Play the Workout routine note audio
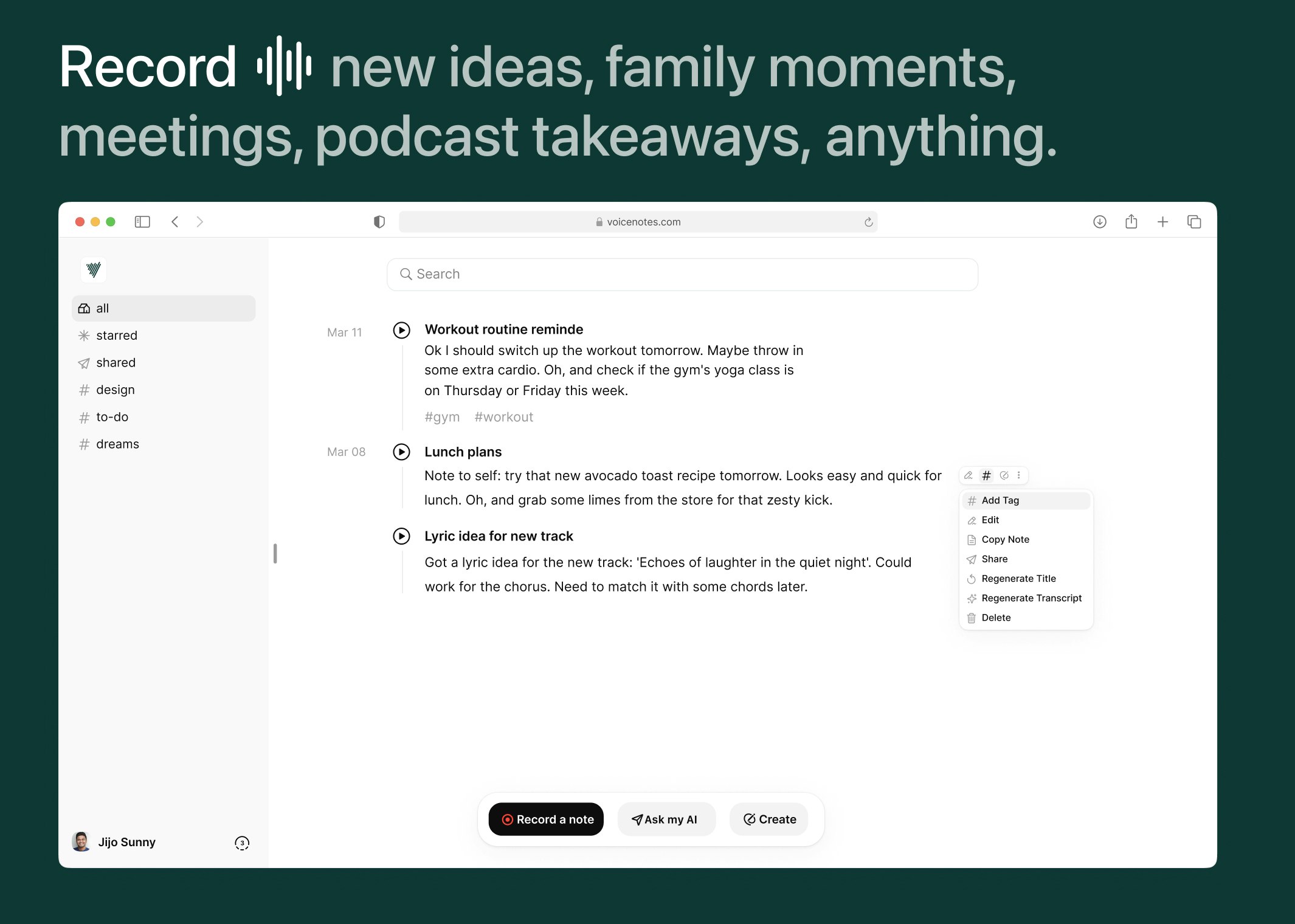Image resolution: width=1295 pixels, height=924 pixels. click(x=401, y=330)
